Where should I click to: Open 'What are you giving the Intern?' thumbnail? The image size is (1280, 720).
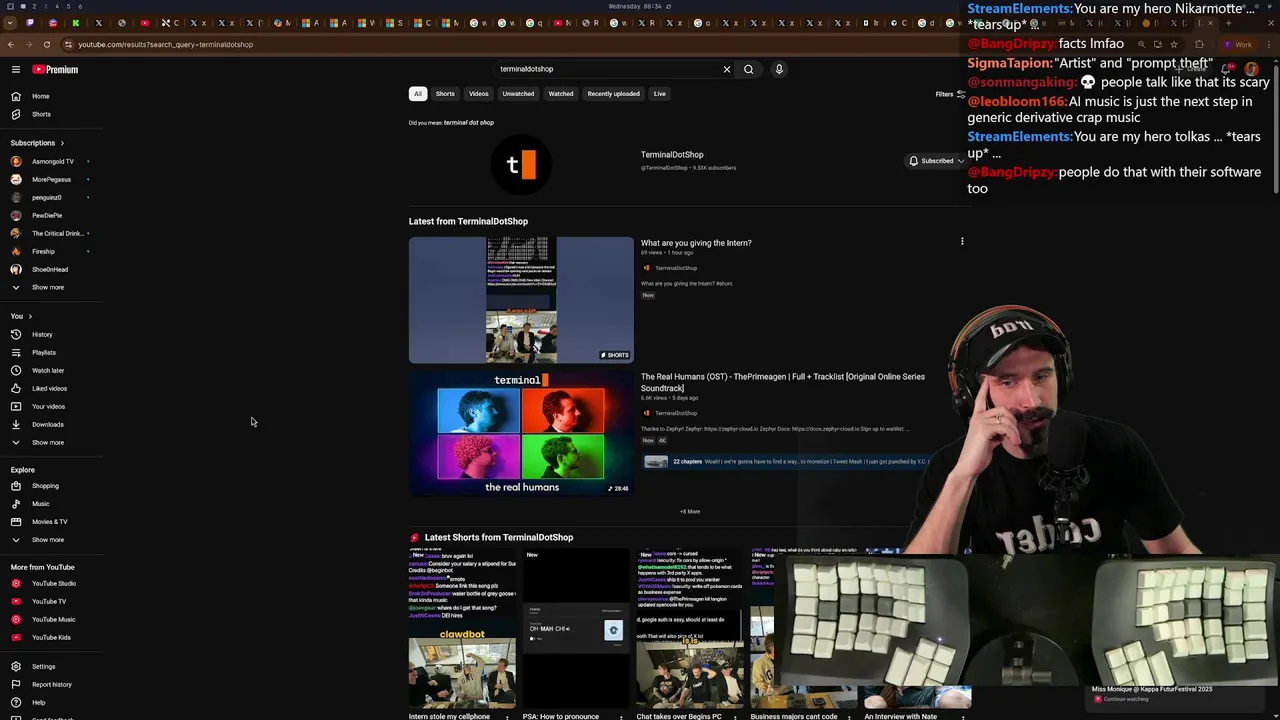(x=521, y=300)
